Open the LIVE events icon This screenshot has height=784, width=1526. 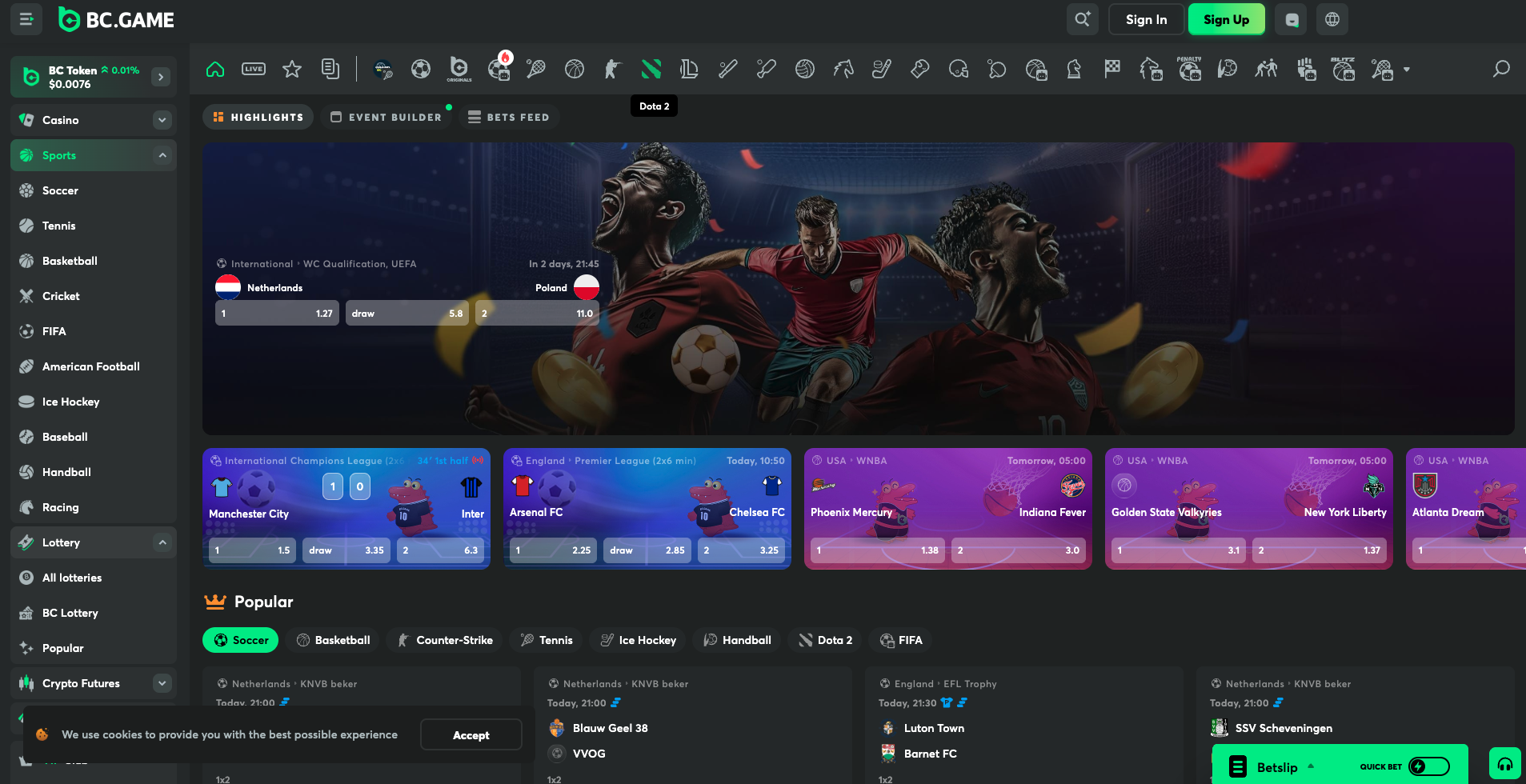click(254, 69)
